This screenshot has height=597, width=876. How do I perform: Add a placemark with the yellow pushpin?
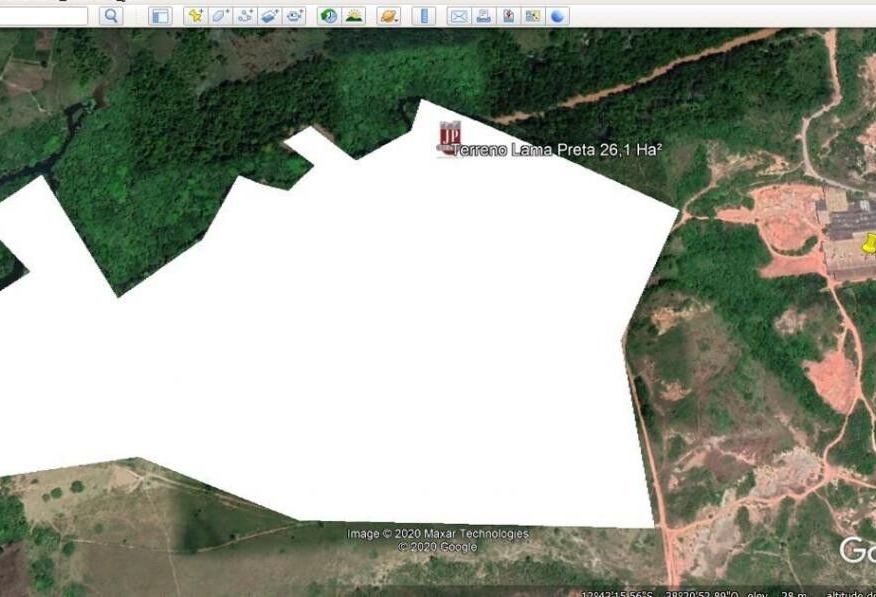point(196,16)
